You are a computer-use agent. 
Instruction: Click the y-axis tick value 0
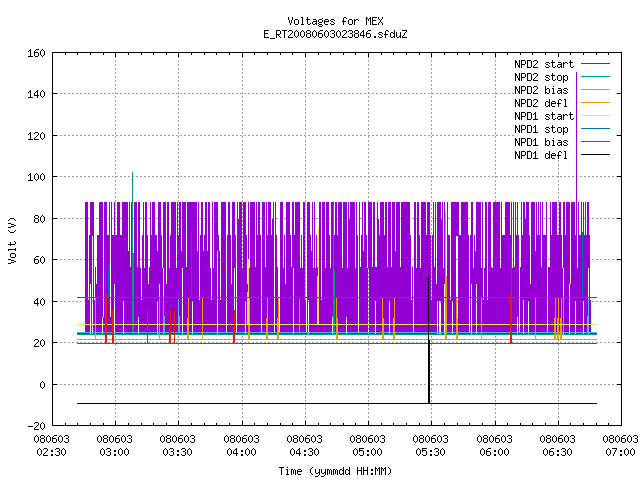(42, 385)
